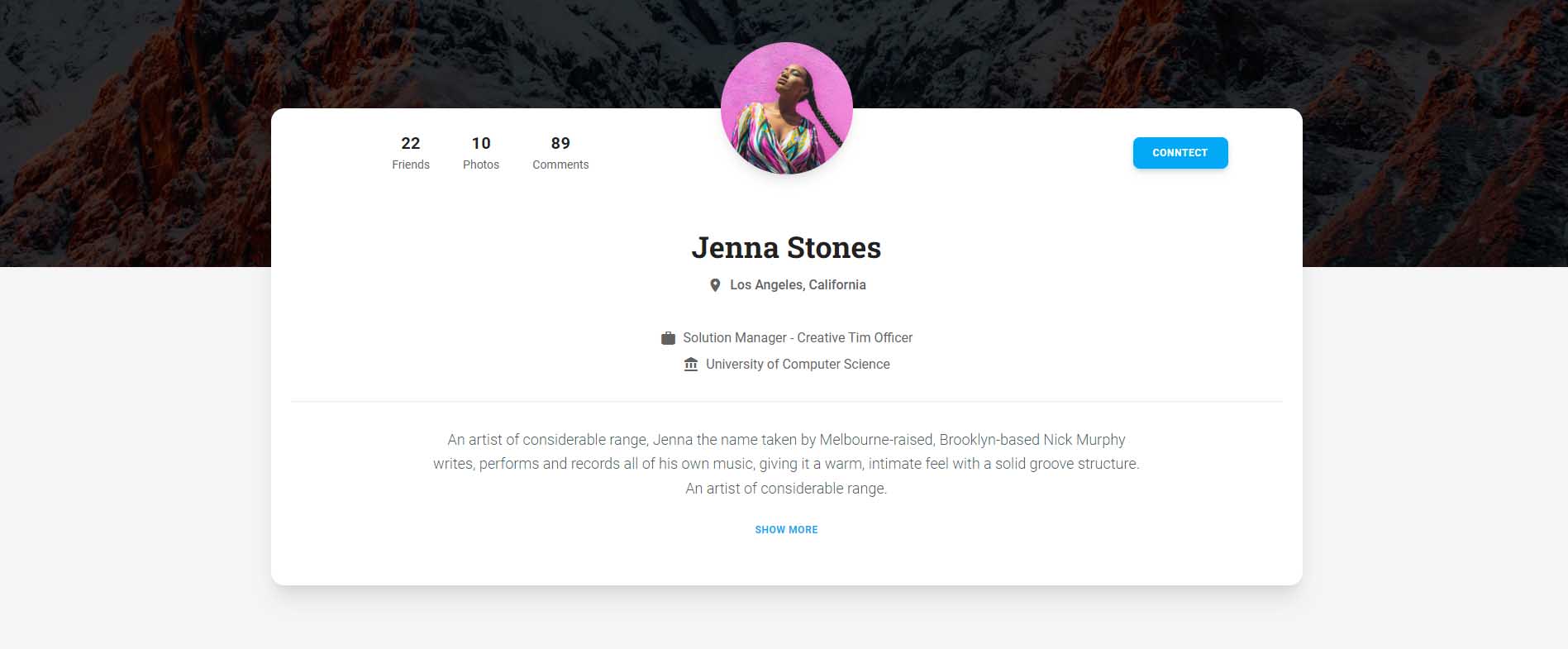The width and height of the screenshot is (1568, 649).
Task: Click the last bio line 'An artist of considerable range.'
Action: [786, 489]
